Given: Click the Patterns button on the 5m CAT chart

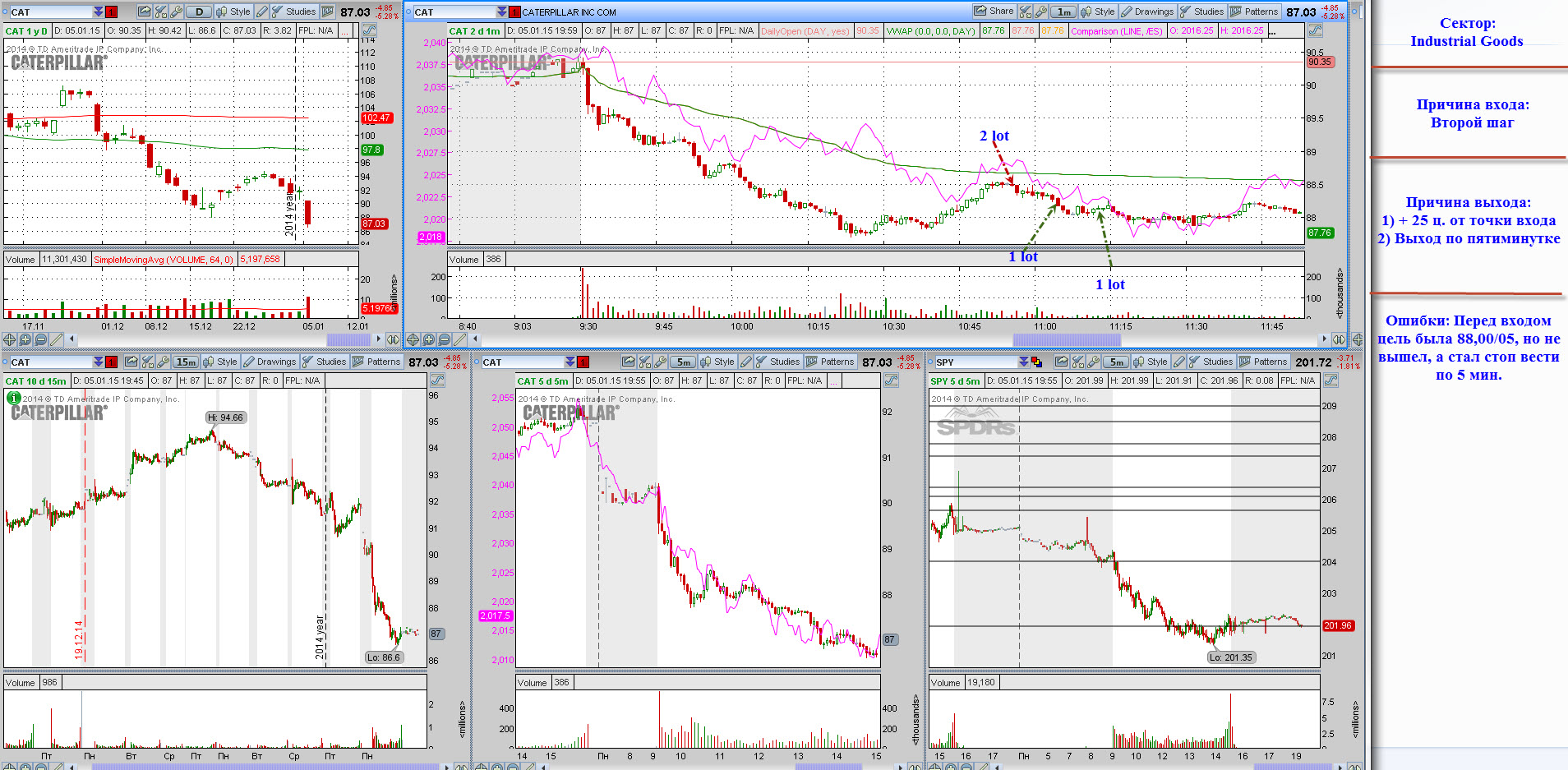Looking at the screenshot, I should 831,362.
